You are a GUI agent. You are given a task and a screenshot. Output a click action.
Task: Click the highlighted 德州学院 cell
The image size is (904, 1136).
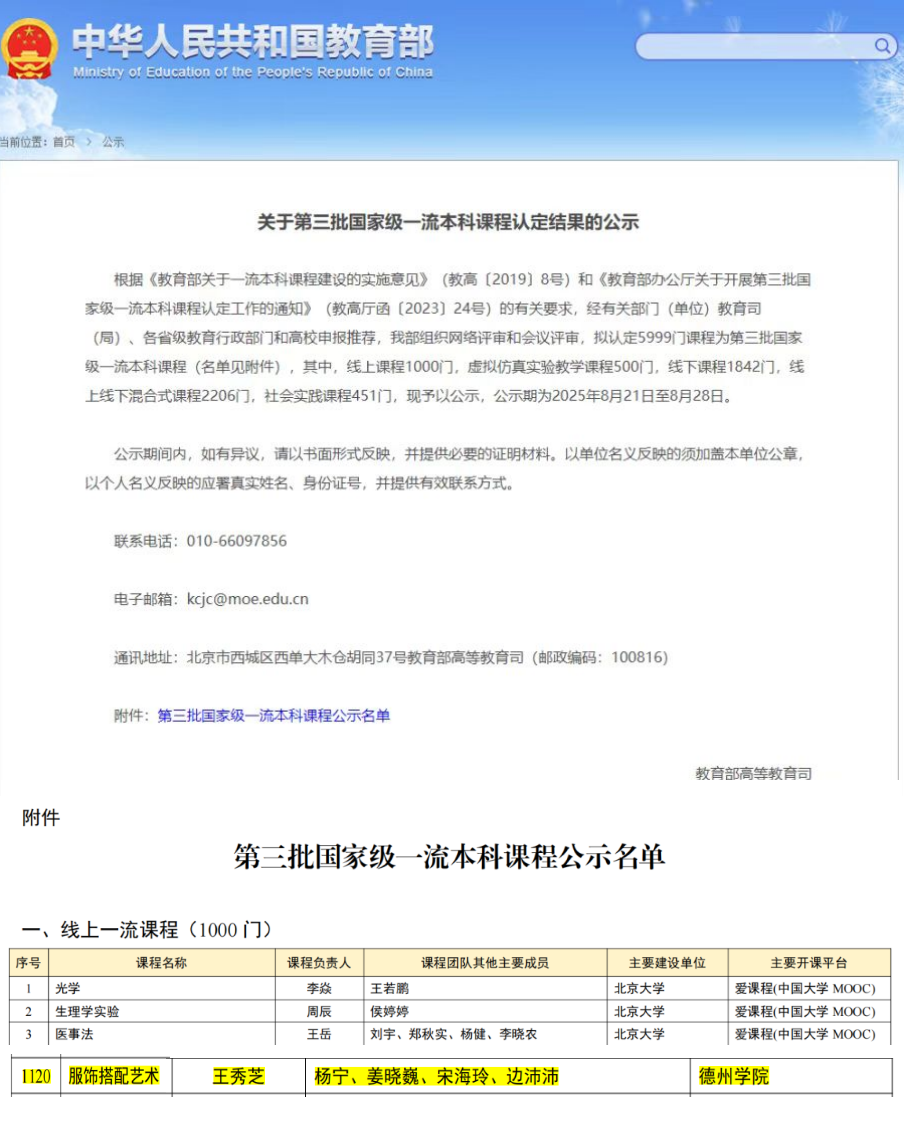click(x=734, y=1077)
